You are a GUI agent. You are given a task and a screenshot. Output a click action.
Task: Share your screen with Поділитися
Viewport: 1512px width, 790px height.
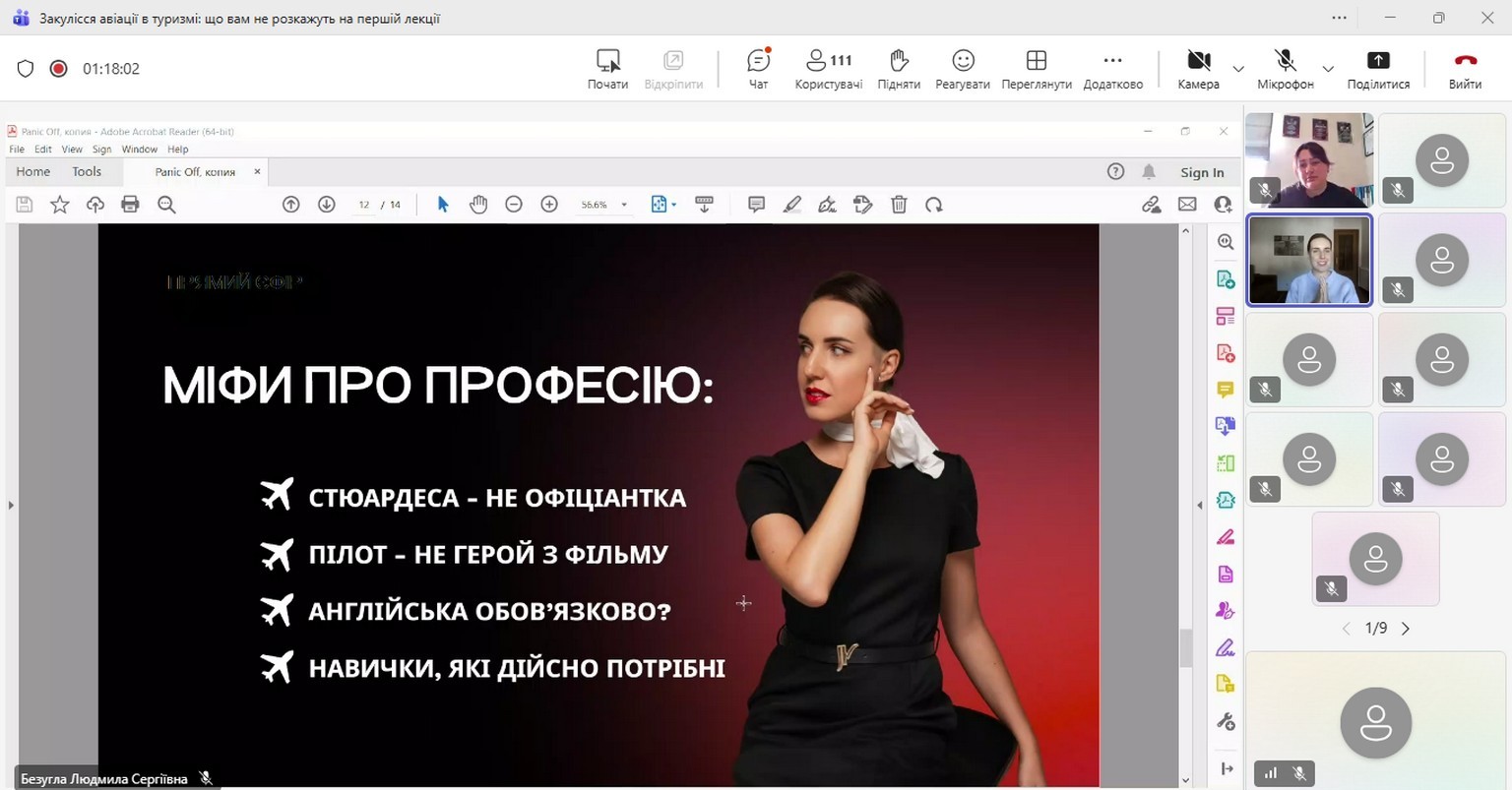[x=1377, y=68]
